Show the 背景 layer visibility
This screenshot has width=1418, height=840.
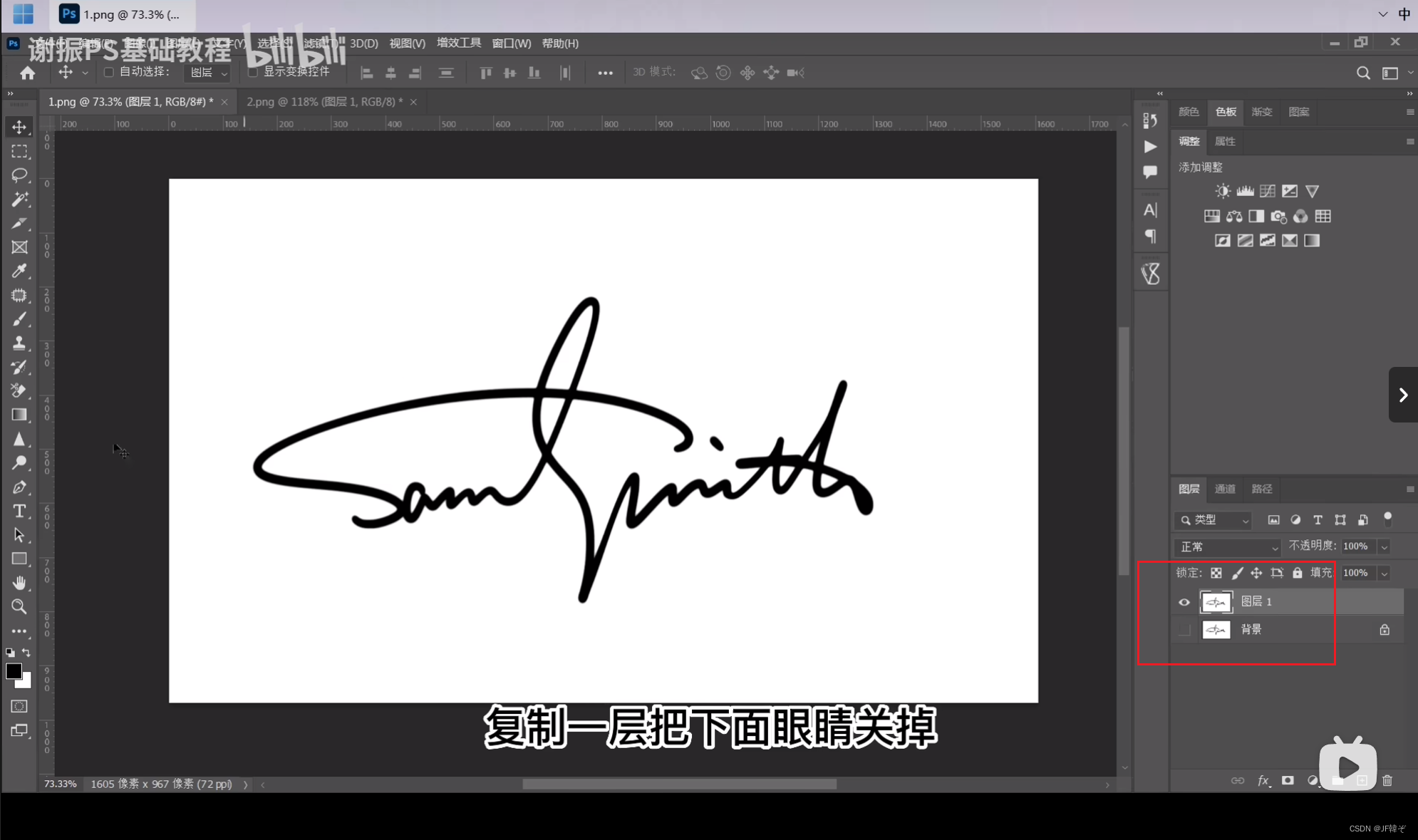click(x=1184, y=630)
